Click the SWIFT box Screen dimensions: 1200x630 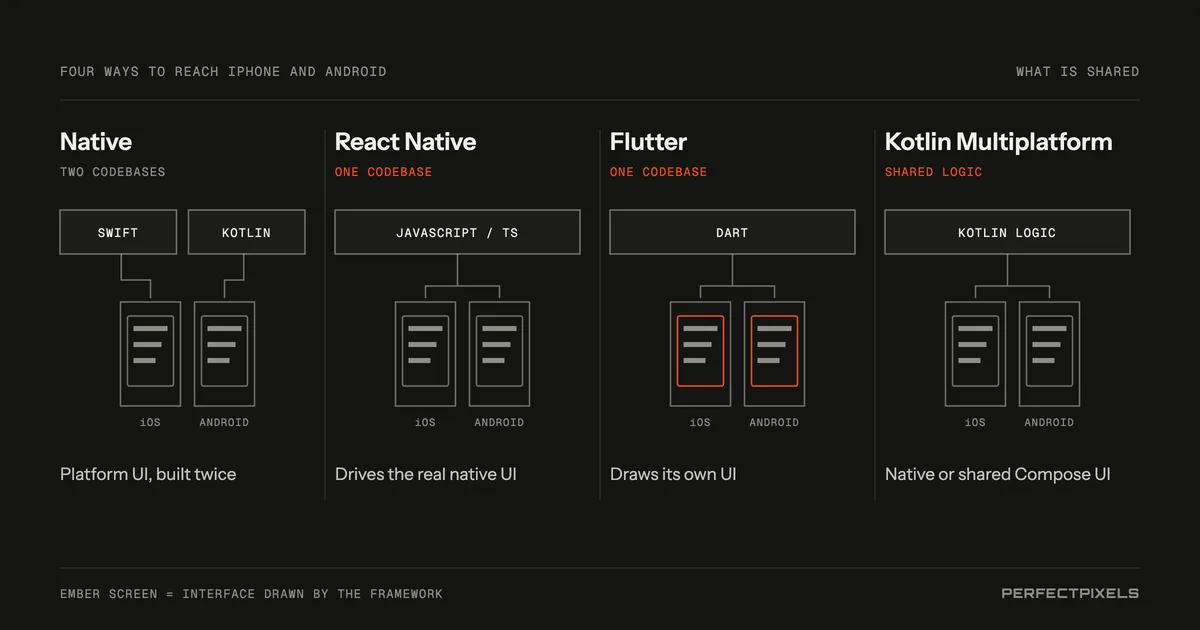point(118,232)
